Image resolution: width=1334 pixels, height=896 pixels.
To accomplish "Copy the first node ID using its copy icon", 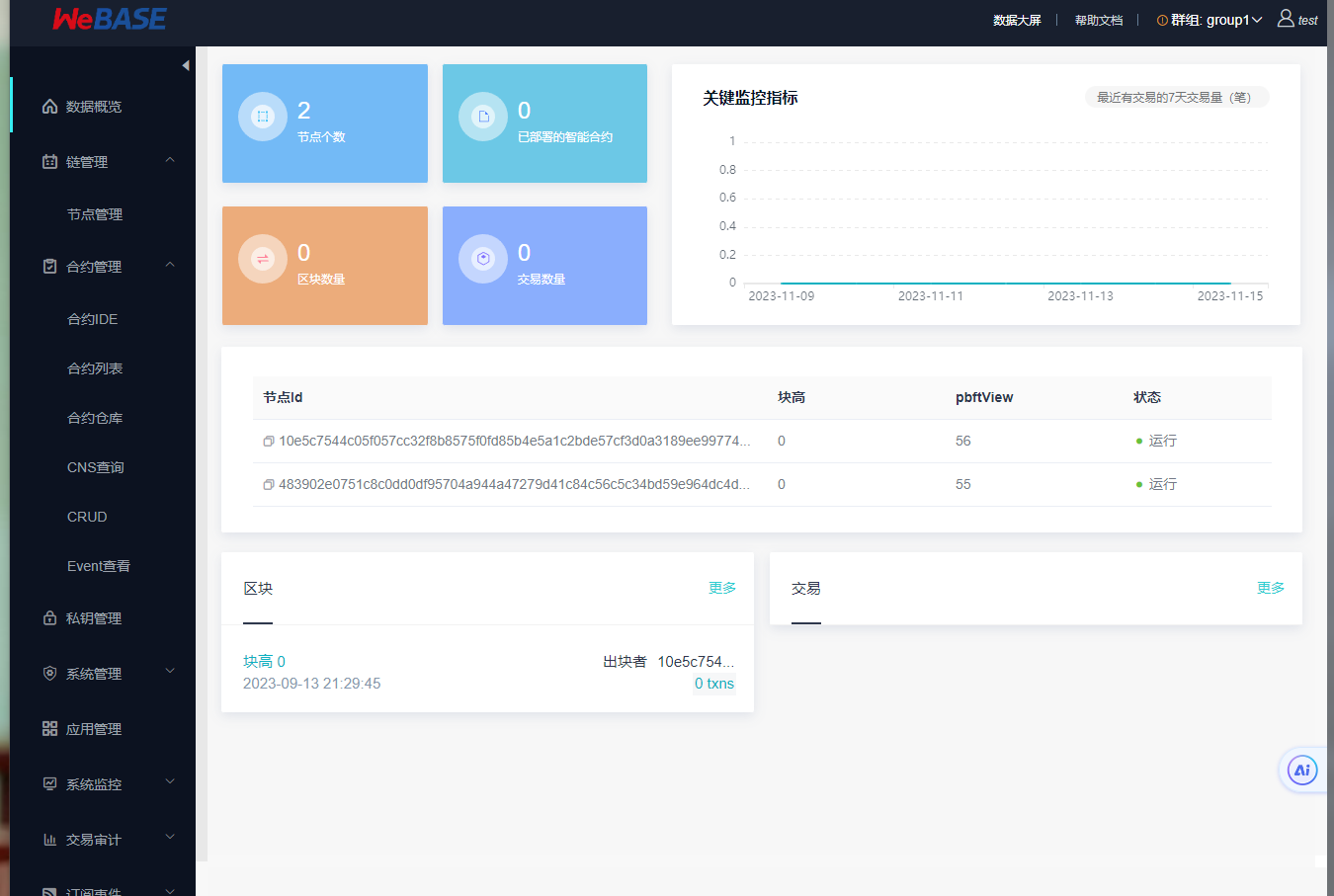I will point(268,441).
